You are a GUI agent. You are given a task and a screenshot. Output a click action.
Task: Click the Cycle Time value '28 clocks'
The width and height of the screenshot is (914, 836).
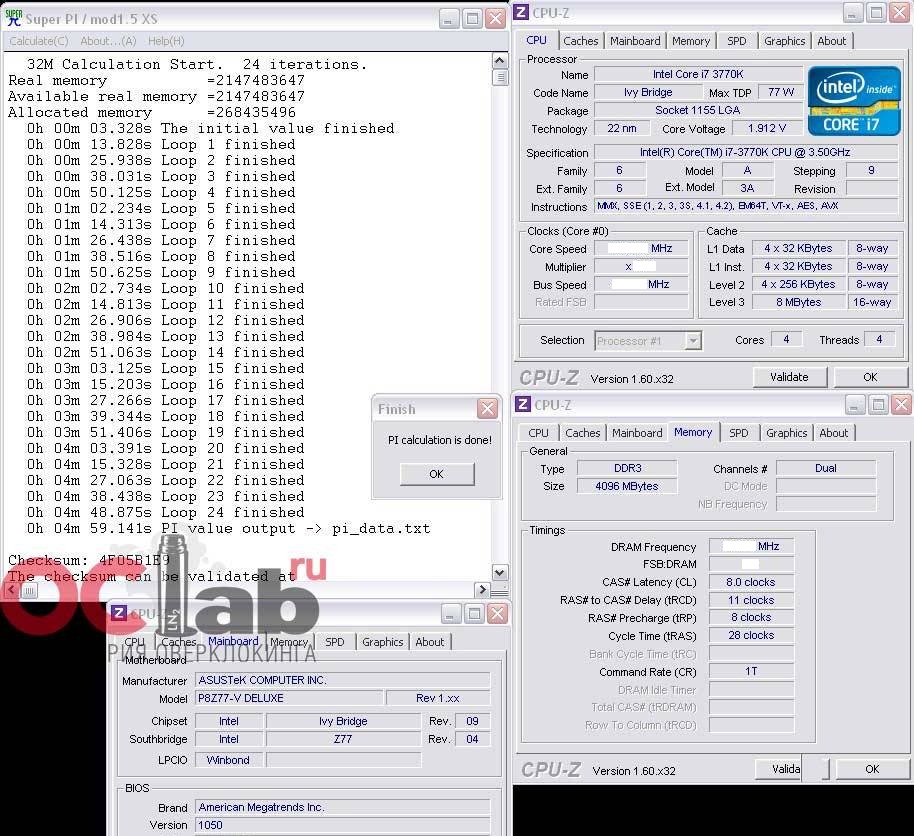pyautogui.click(x=751, y=635)
